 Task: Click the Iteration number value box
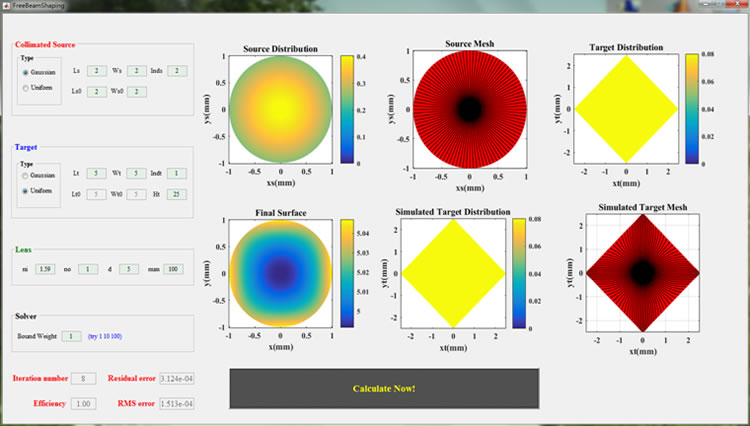(85, 378)
